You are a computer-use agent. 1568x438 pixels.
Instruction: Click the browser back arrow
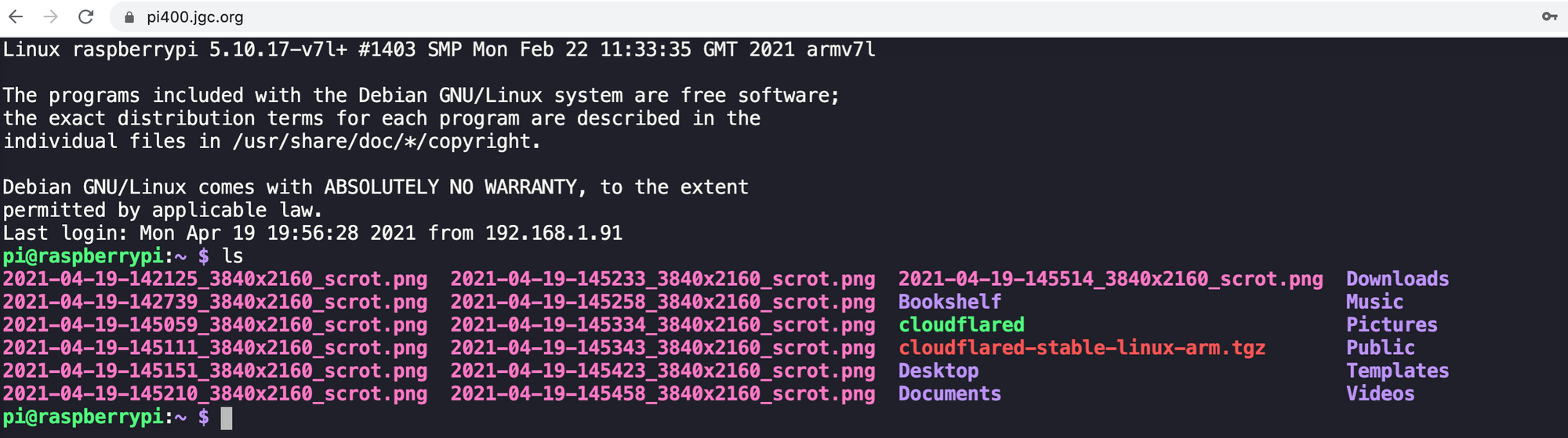[x=16, y=16]
